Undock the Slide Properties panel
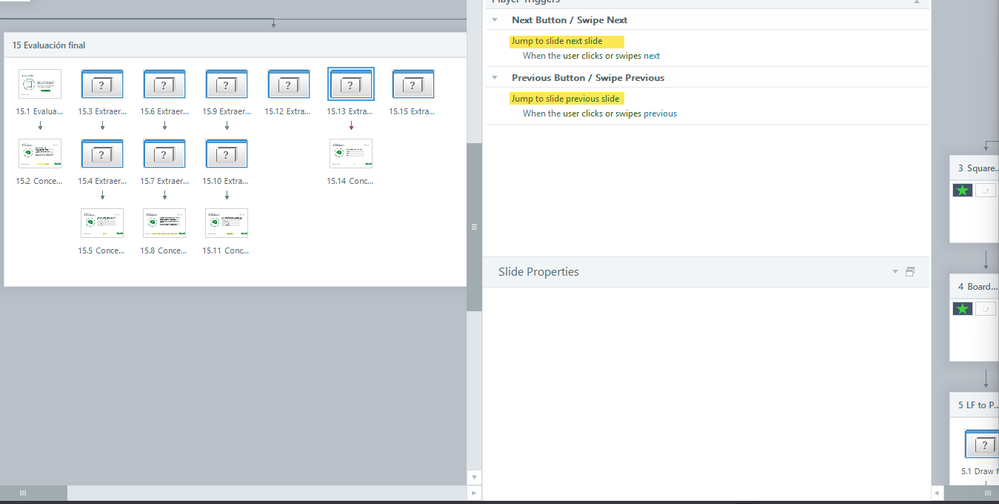Viewport: 999px width, 504px height. (x=910, y=272)
